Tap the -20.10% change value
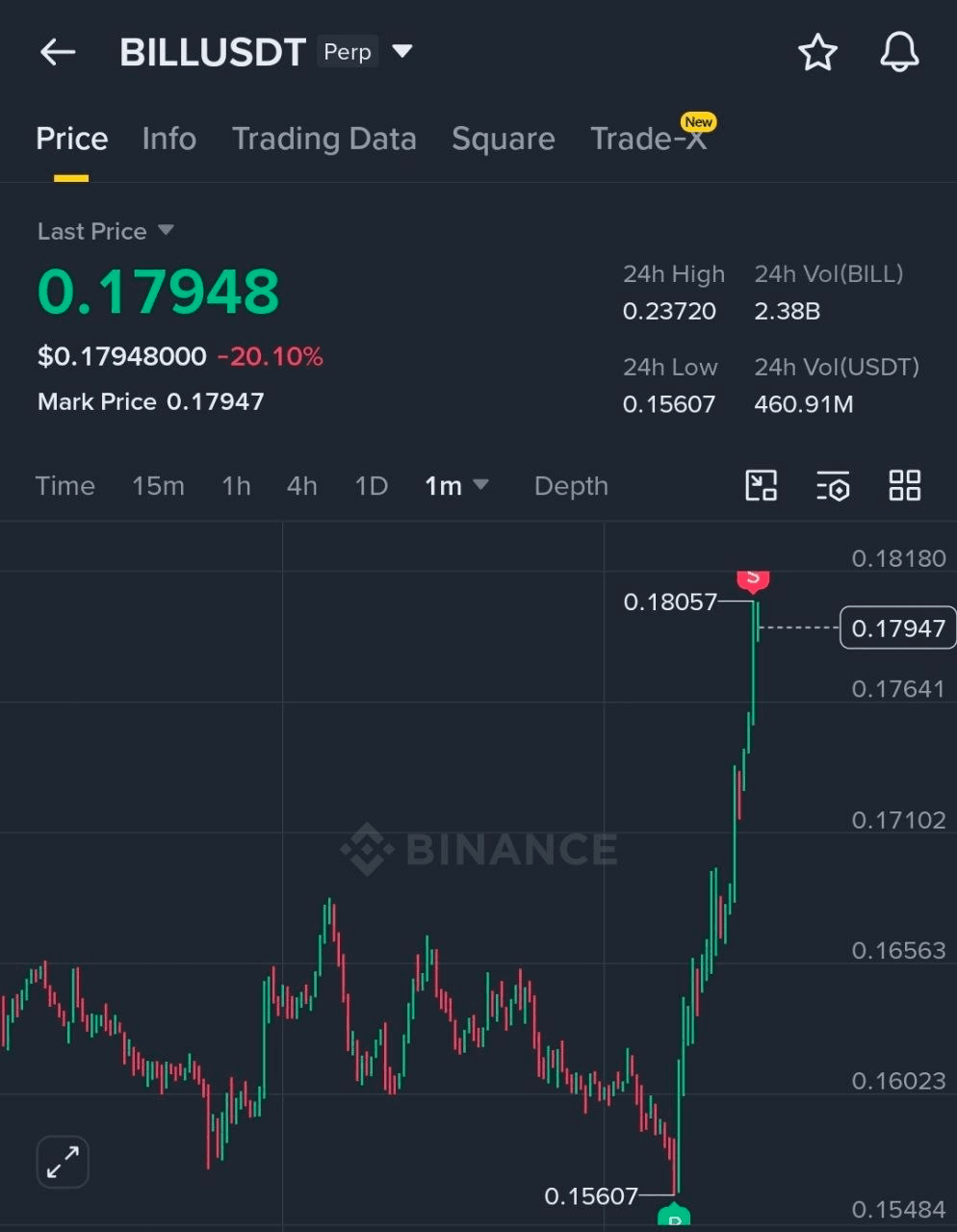The width and height of the screenshot is (957, 1232). pyautogui.click(x=271, y=356)
